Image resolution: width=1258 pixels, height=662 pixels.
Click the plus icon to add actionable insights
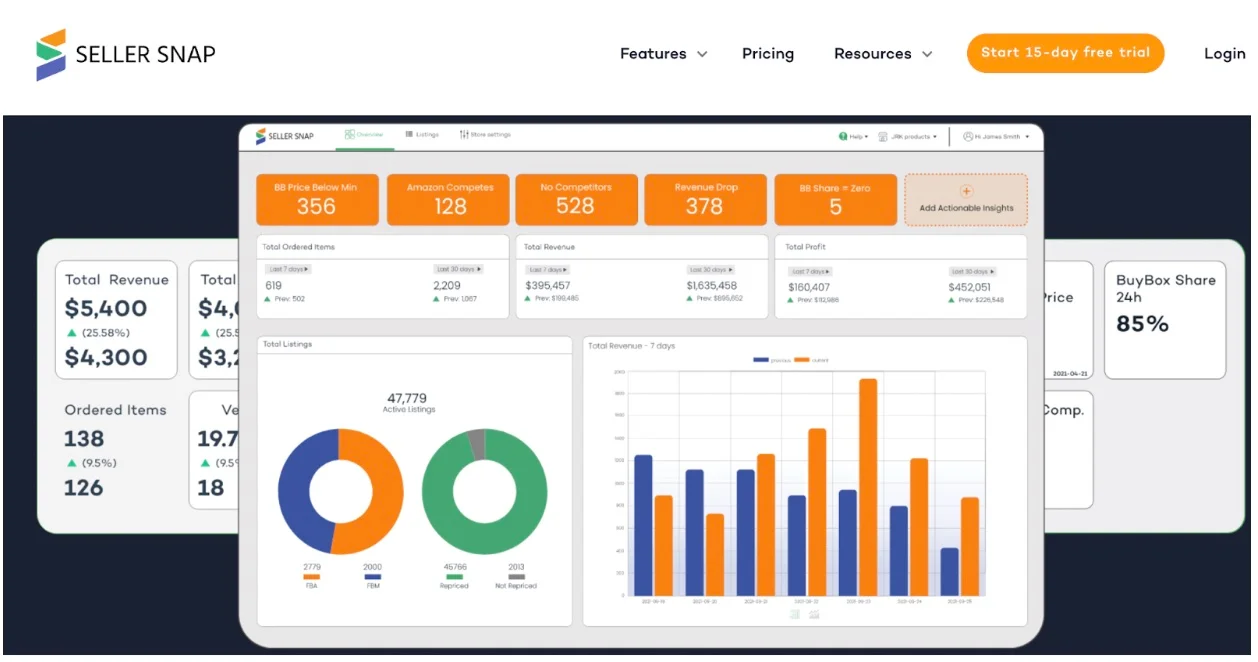pyautogui.click(x=966, y=191)
